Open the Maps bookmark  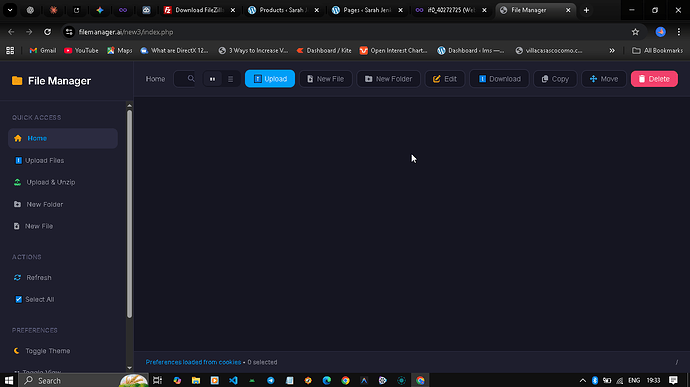point(120,51)
